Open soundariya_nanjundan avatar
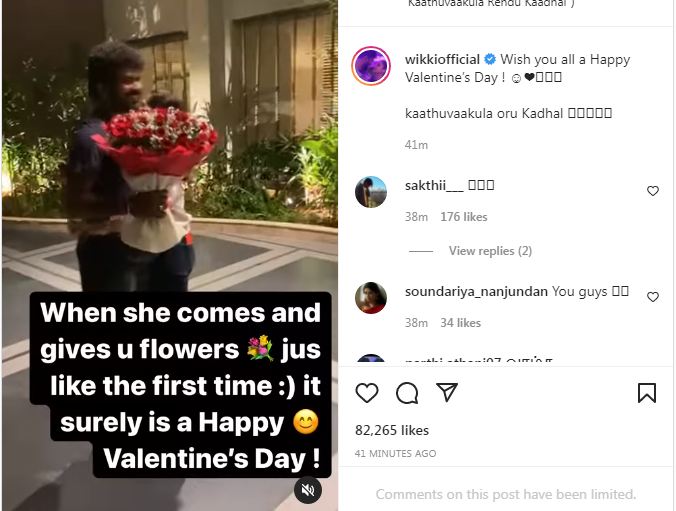This screenshot has height=511, width=676. (x=371, y=298)
